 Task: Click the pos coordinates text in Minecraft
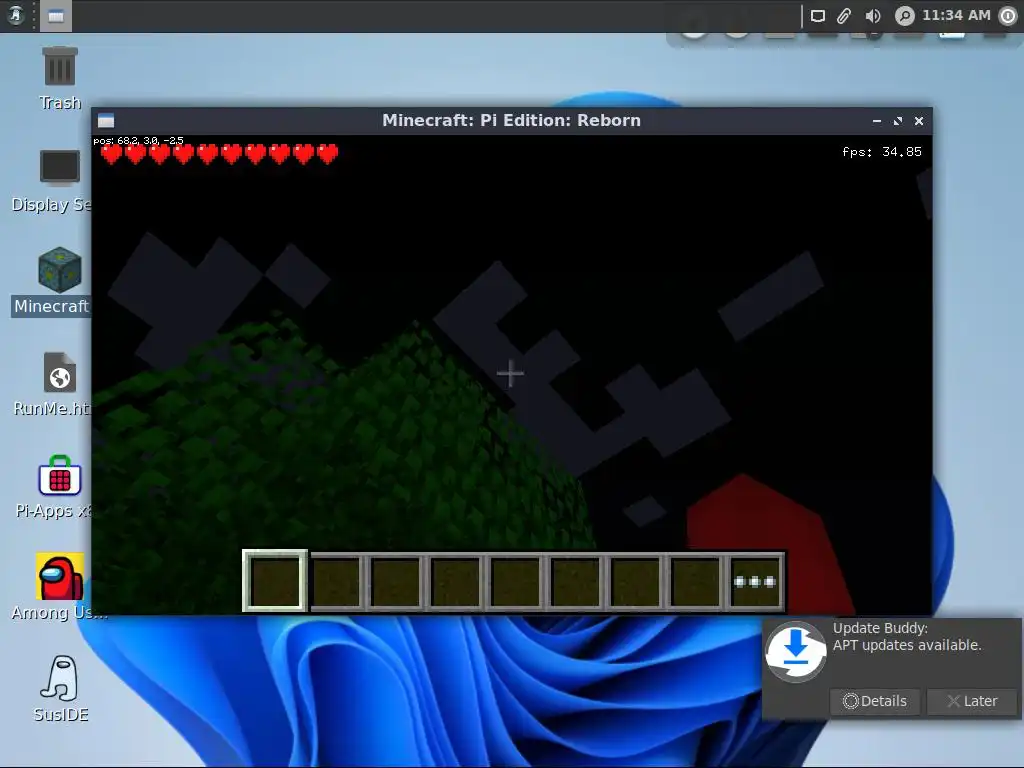click(138, 140)
